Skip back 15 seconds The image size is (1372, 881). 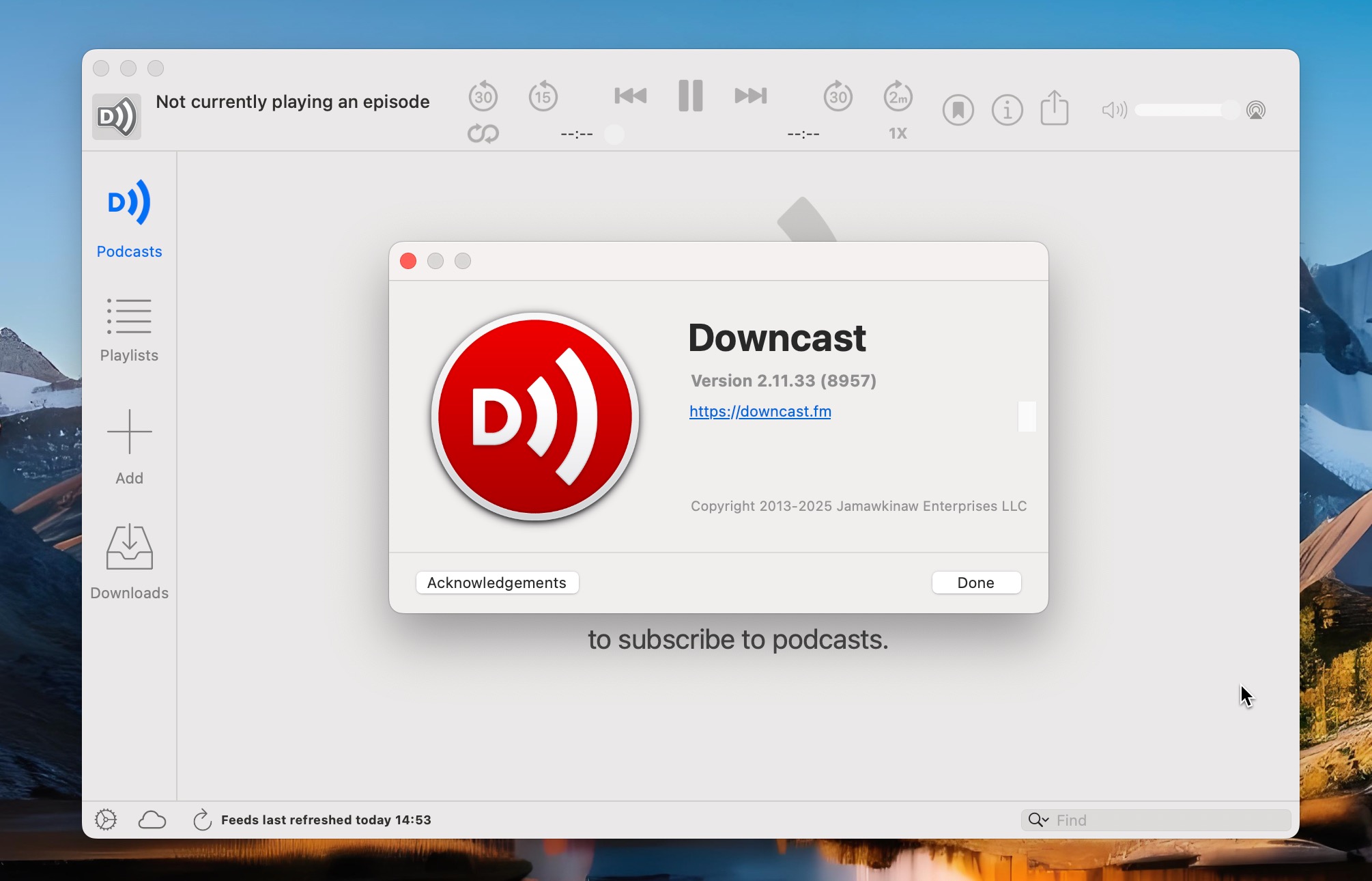543,96
